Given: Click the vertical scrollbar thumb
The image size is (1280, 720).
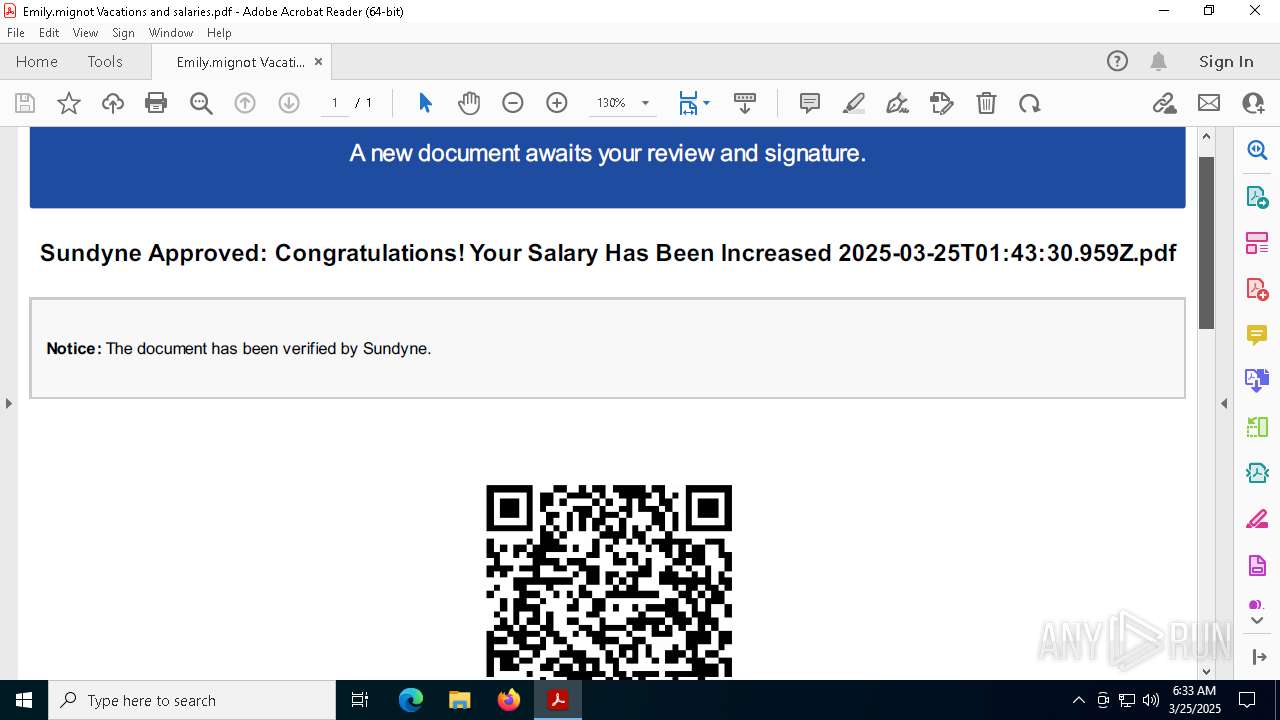Looking at the screenshot, I should [1206, 243].
